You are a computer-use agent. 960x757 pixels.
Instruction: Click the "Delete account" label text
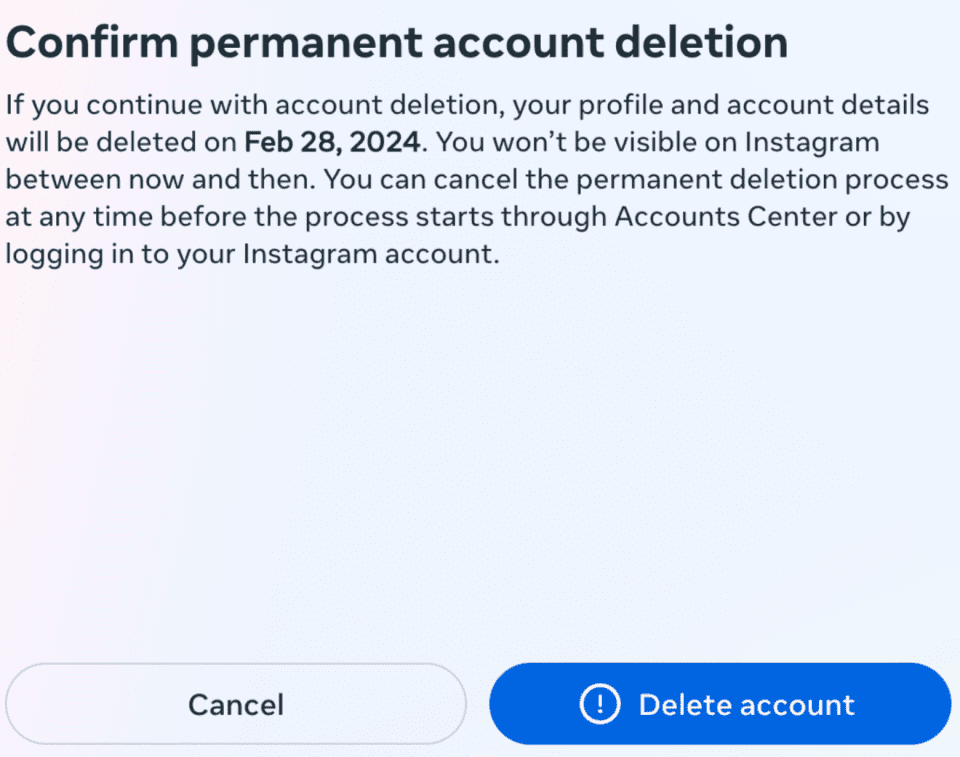click(x=746, y=704)
